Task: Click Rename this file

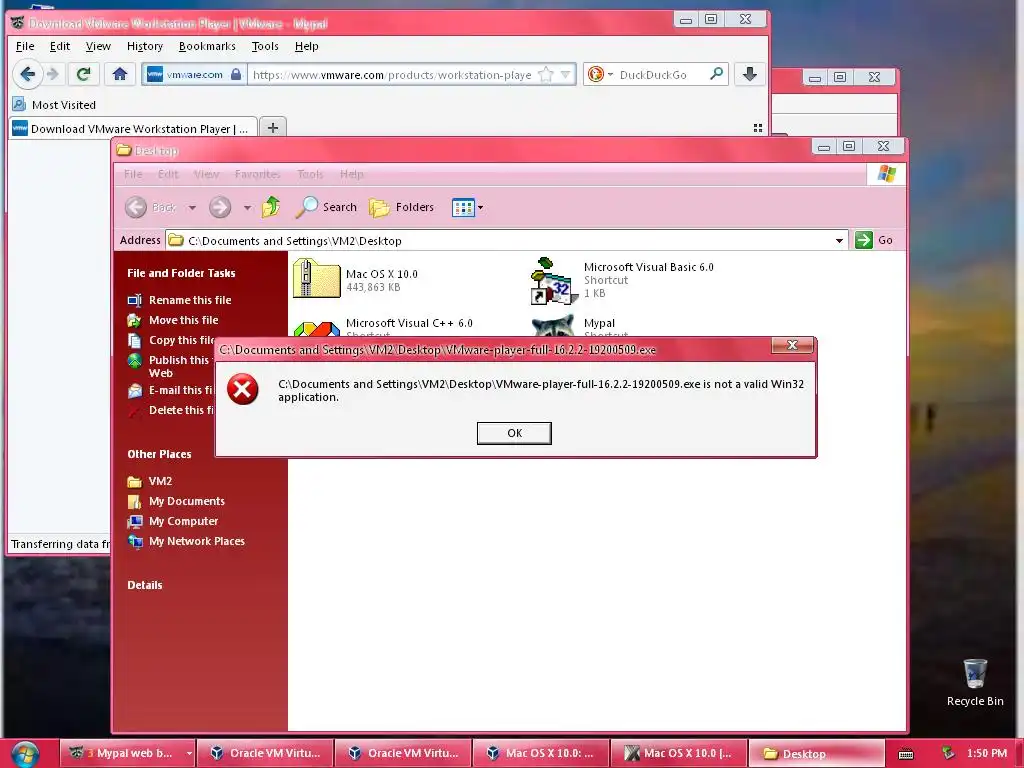Action: click(x=189, y=300)
